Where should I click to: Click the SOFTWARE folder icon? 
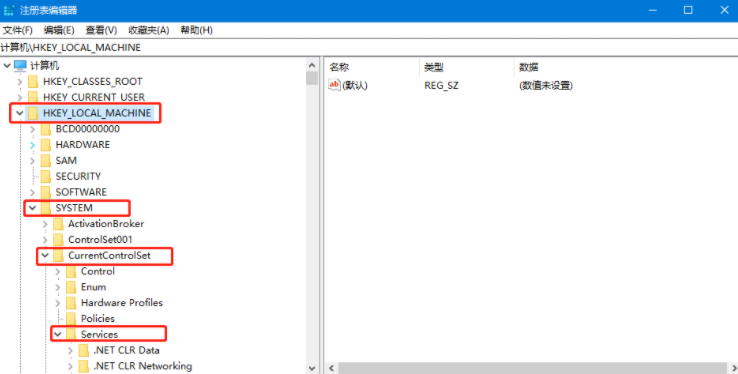pyautogui.click(x=46, y=192)
